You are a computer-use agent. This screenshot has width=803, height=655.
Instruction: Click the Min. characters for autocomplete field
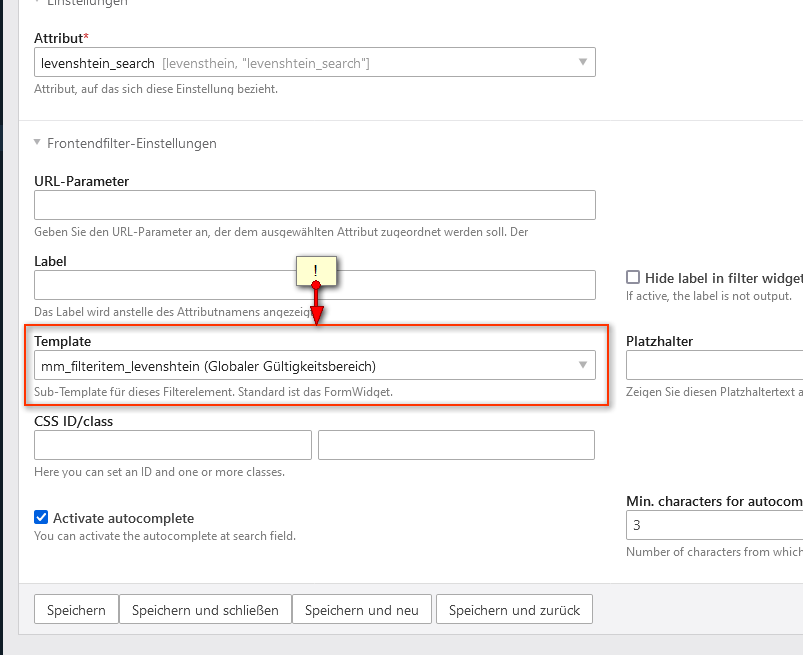point(714,525)
